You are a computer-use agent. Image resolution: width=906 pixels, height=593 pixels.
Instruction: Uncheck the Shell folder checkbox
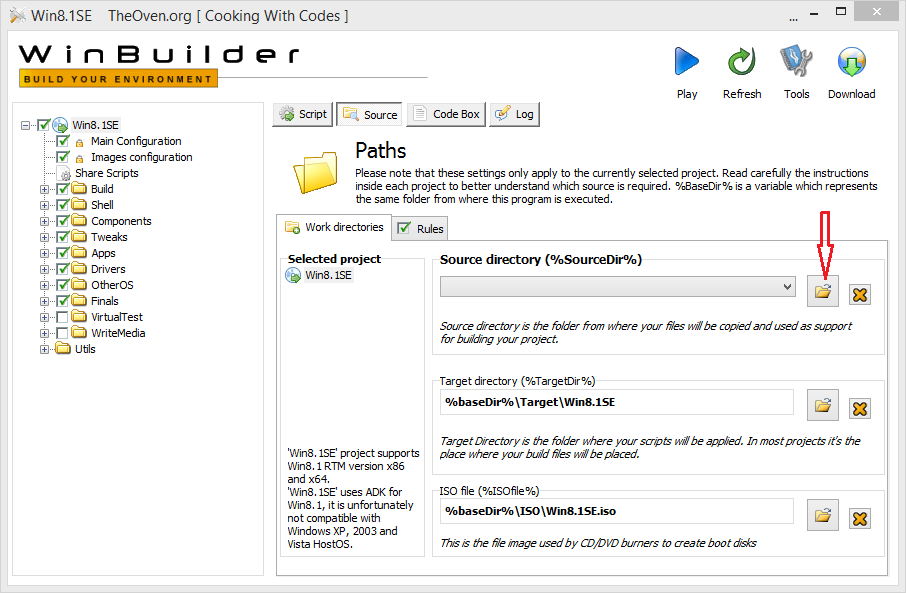62,205
